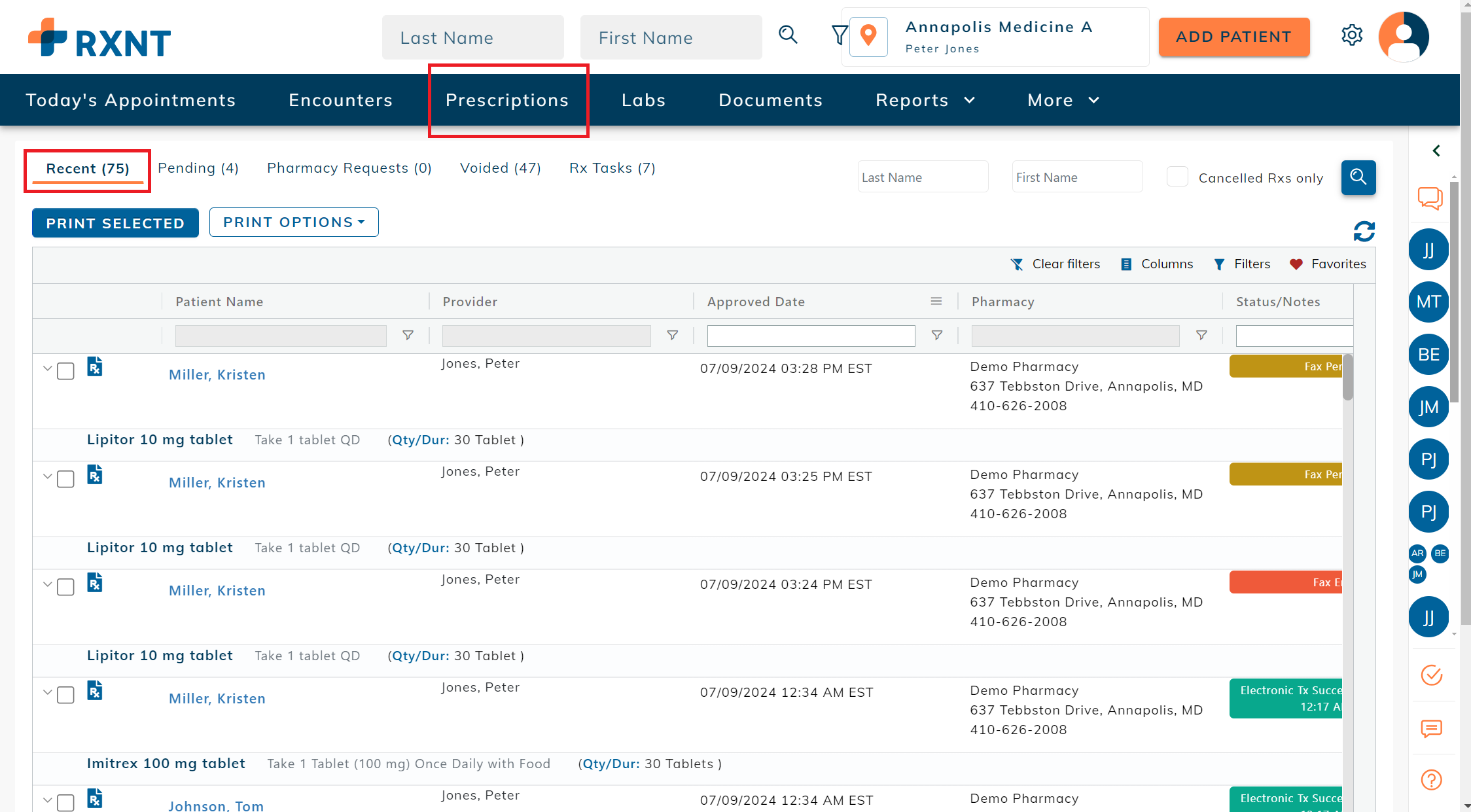The width and height of the screenshot is (1471, 812).
Task: Click the refresh icon above the grid
Action: 1364,231
